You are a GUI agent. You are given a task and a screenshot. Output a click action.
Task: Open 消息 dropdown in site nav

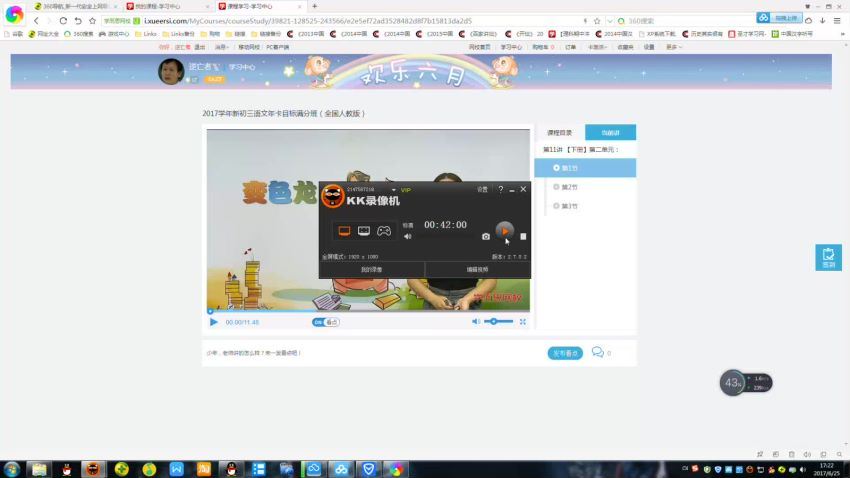pos(221,47)
